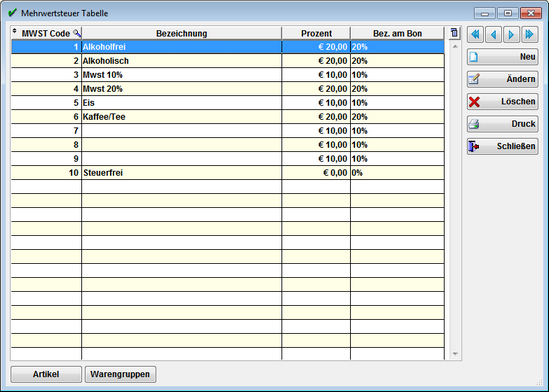Viewport: 549px width, 392px height.
Task: Select the Kaffee/Tee row
Action: click(228, 117)
